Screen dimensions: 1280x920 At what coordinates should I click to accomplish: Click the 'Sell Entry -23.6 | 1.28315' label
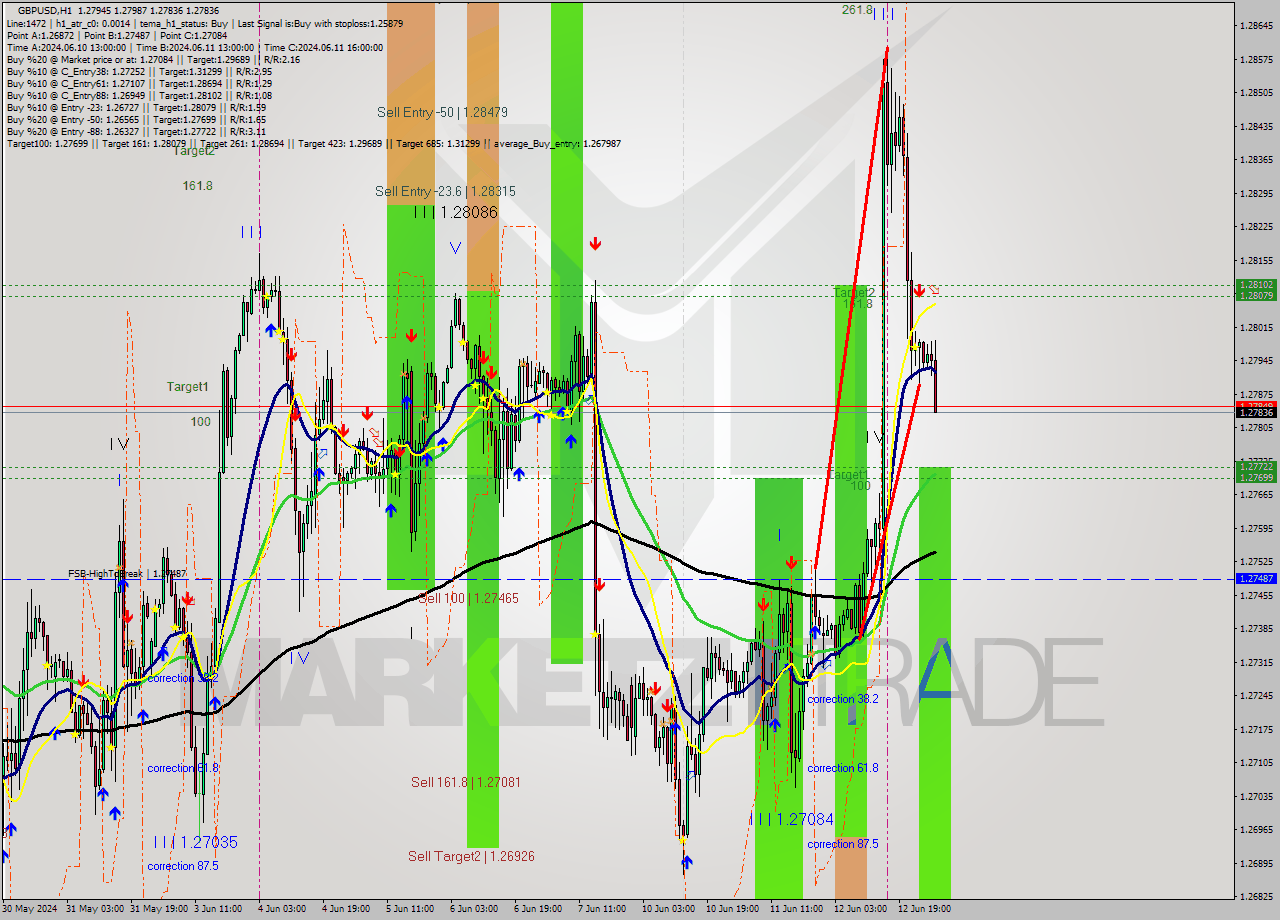445,191
